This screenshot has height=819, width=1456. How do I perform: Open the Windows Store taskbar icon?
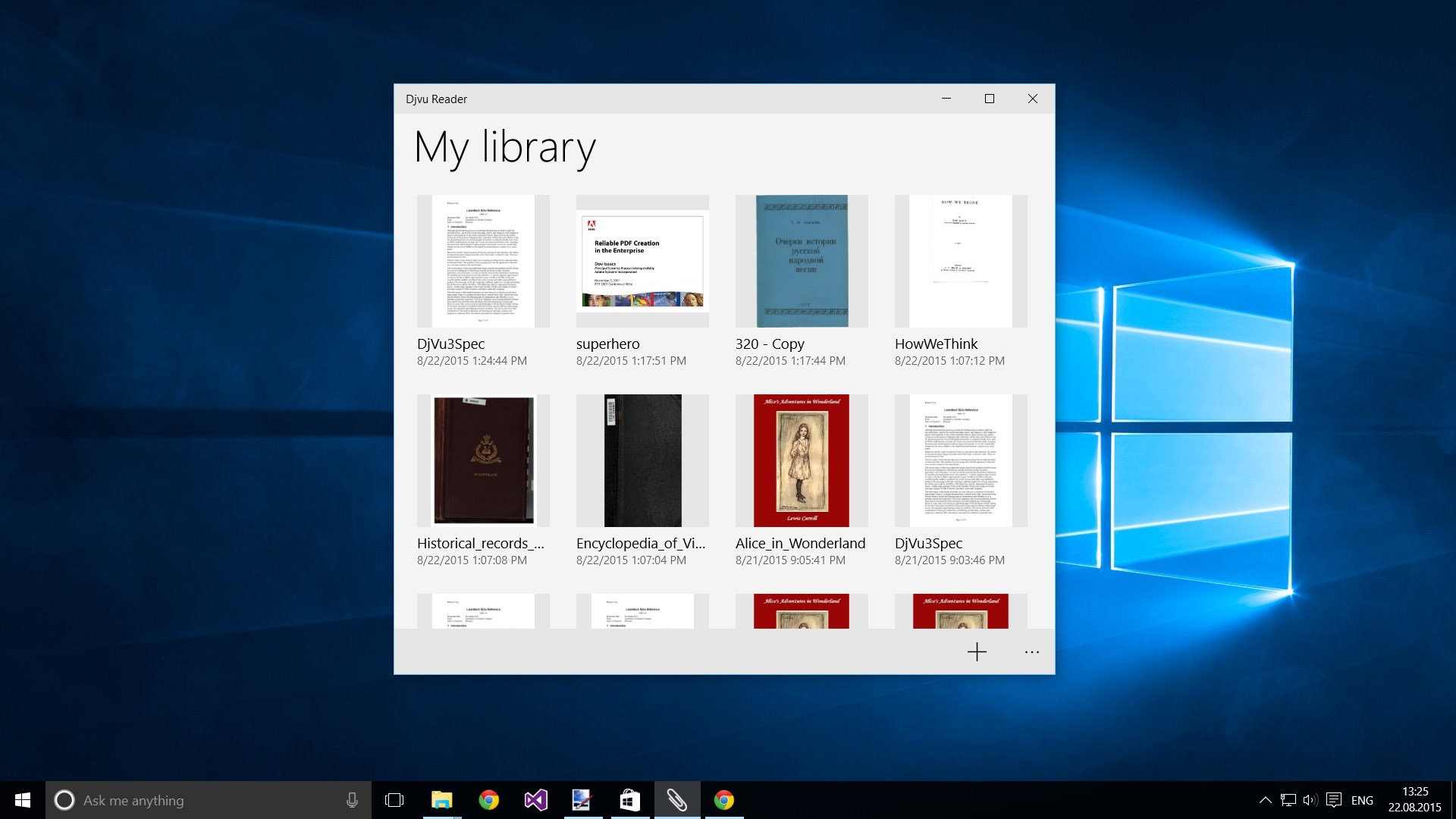point(629,800)
